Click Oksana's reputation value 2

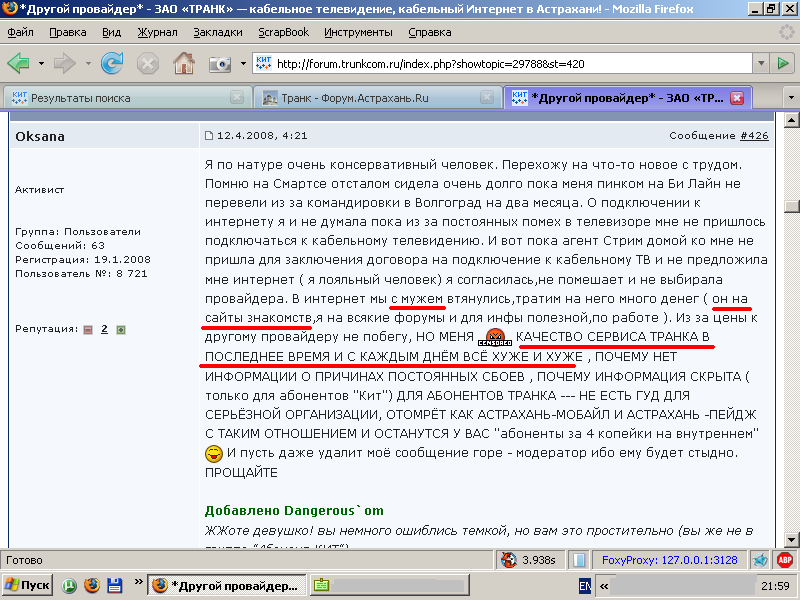coord(104,329)
